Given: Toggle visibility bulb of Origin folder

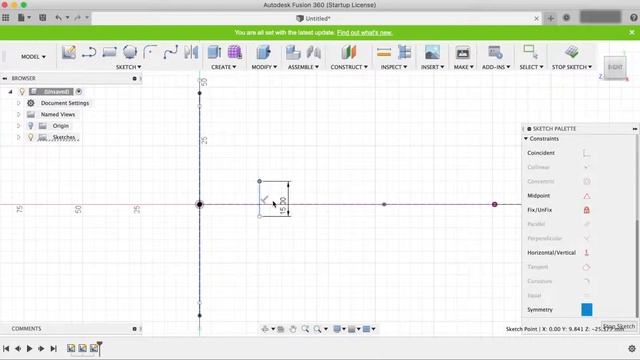Looking at the screenshot, I should click(30, 126).
